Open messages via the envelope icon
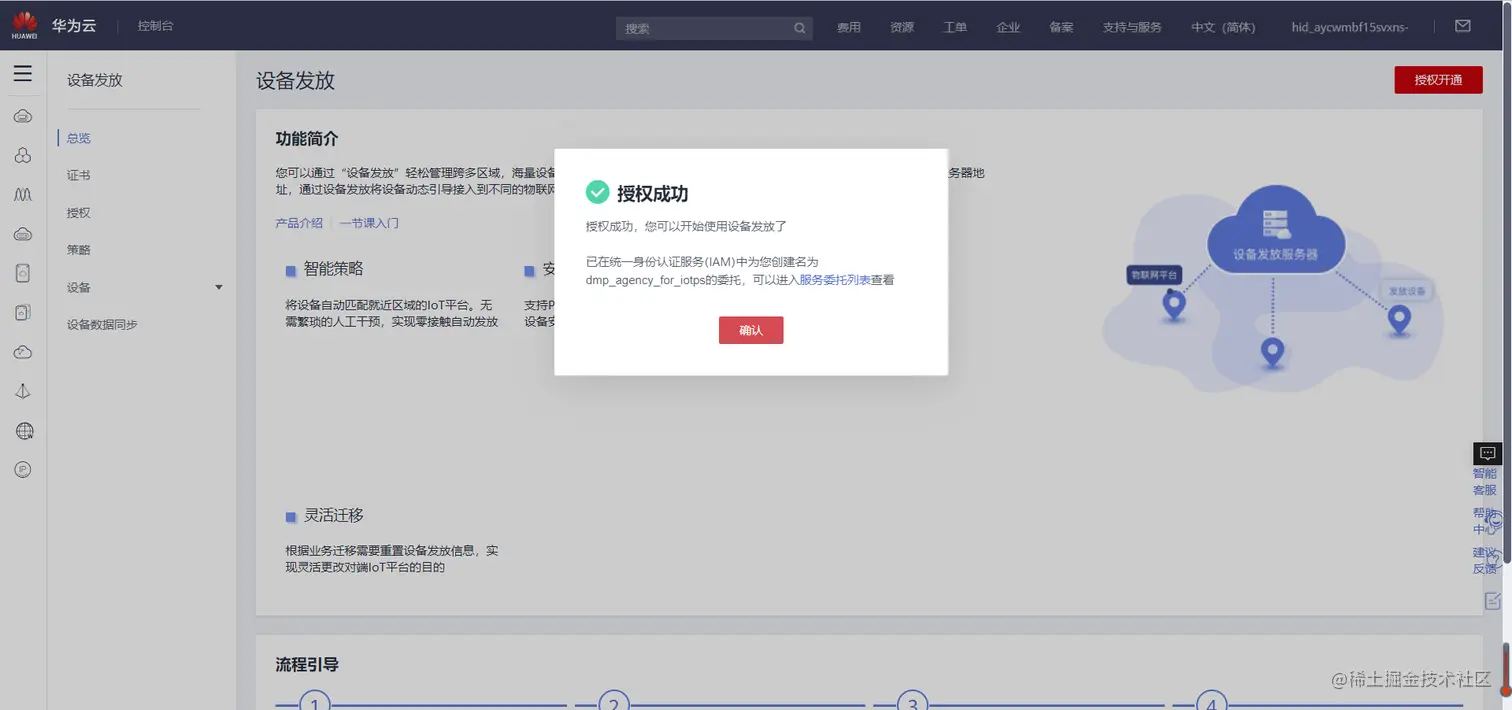This screenshot has height=710, width=1512. [x=1462, y=25]
